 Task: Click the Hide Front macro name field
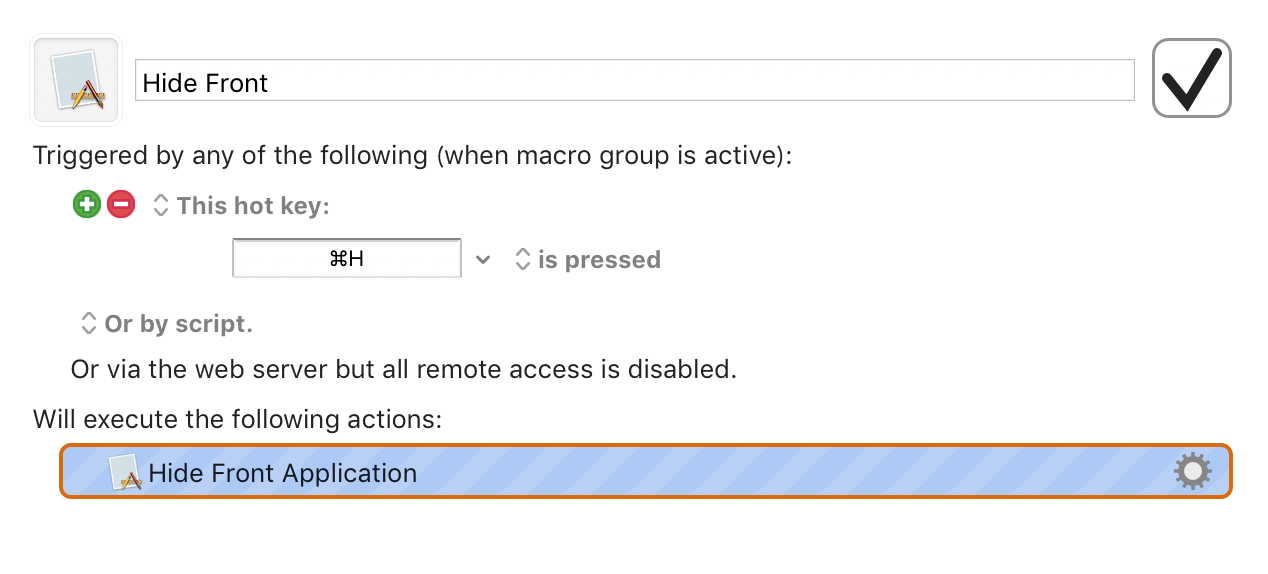(x=635, y=81)
